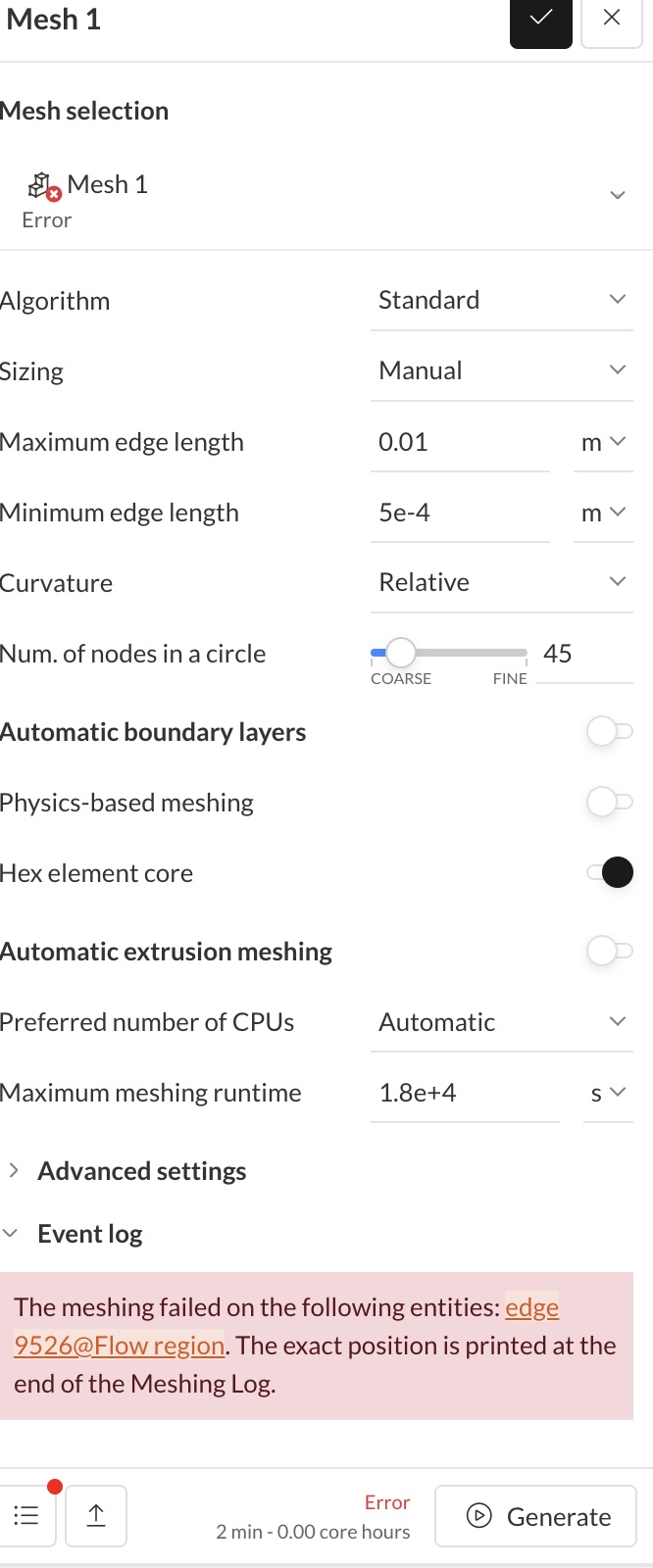Image resolution: width=653 pixels, height=1568 pixels.
Task: Open the job status list icon
Action: (26, 1516)
